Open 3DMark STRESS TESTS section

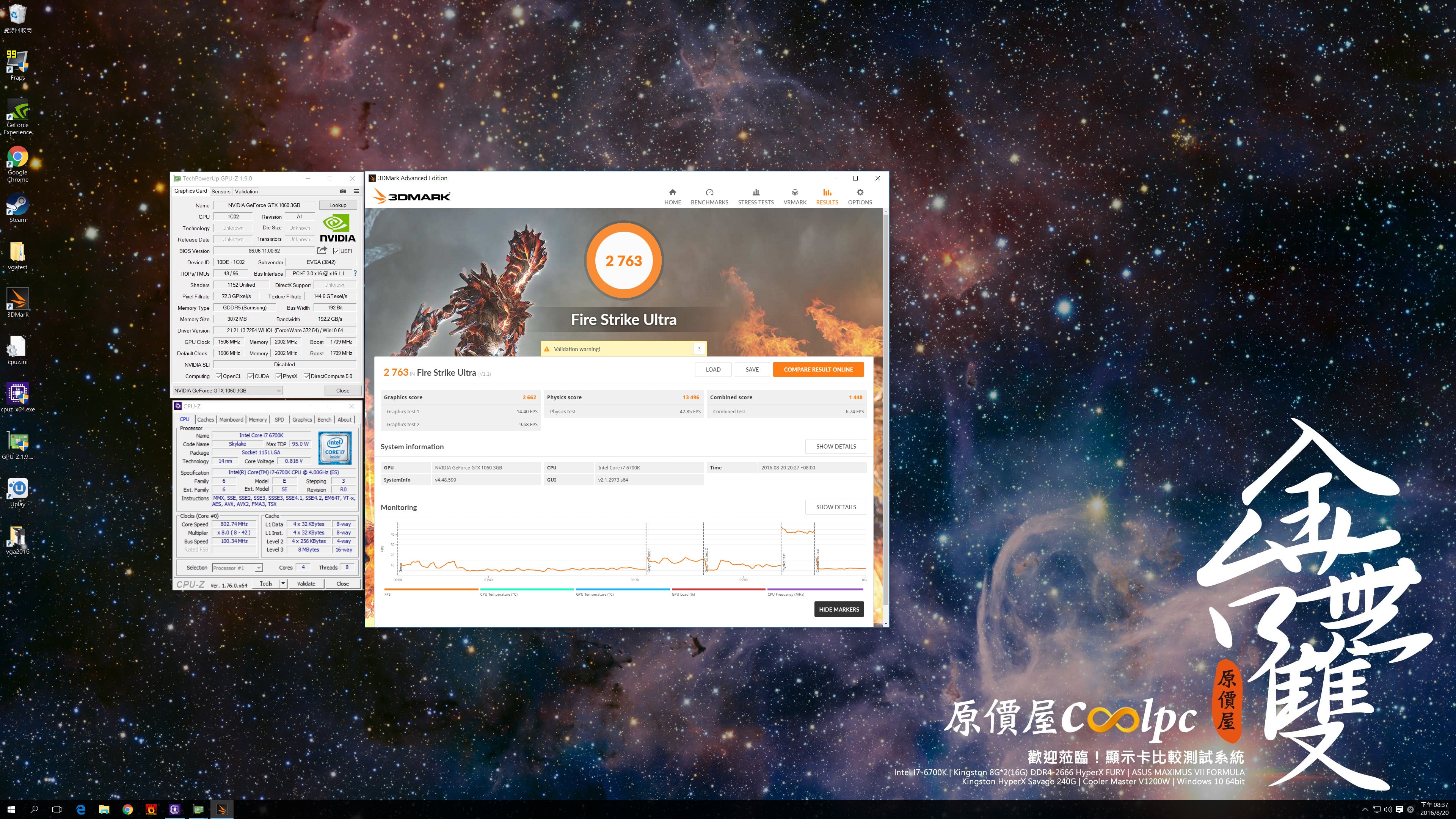tap(756, 197)
